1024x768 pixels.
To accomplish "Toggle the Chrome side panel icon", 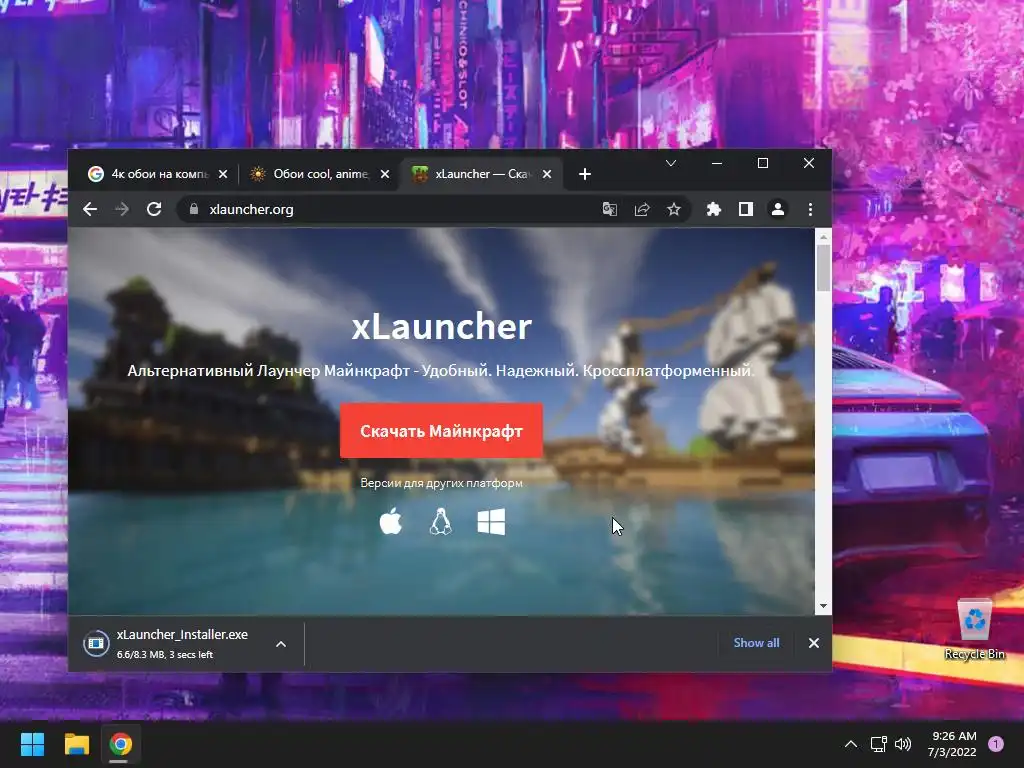I will point(746,209).
